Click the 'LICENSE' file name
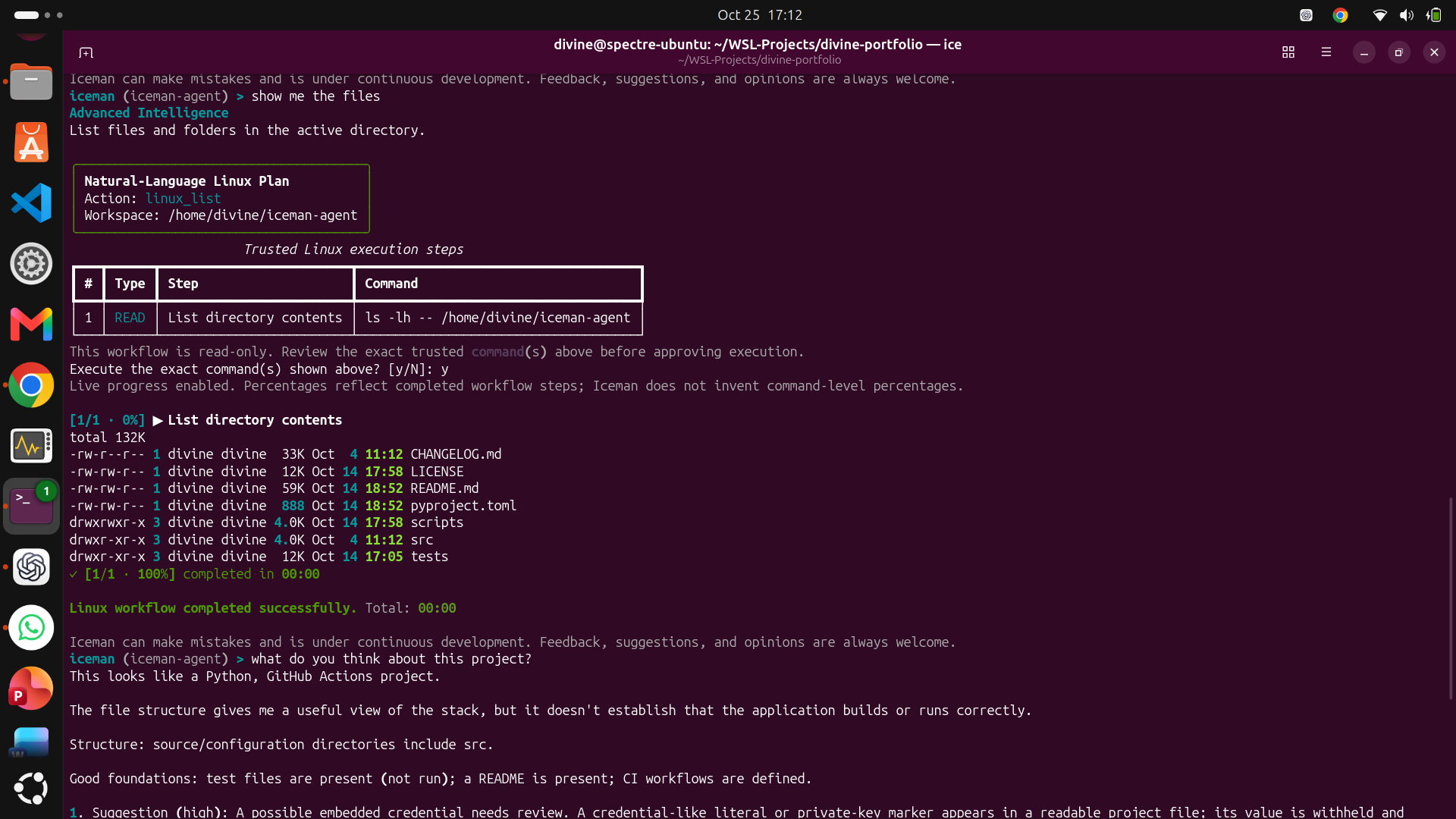 point(437,472)
